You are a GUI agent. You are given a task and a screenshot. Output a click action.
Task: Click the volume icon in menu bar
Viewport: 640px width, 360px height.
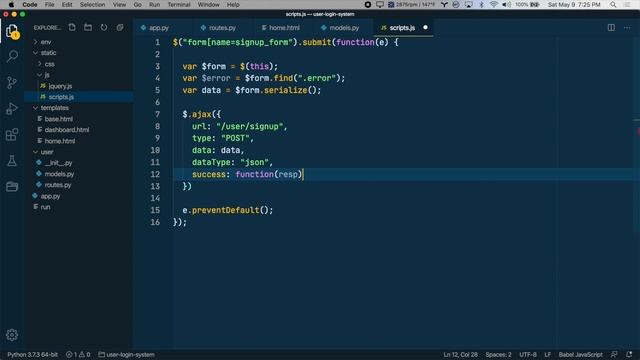506,4
